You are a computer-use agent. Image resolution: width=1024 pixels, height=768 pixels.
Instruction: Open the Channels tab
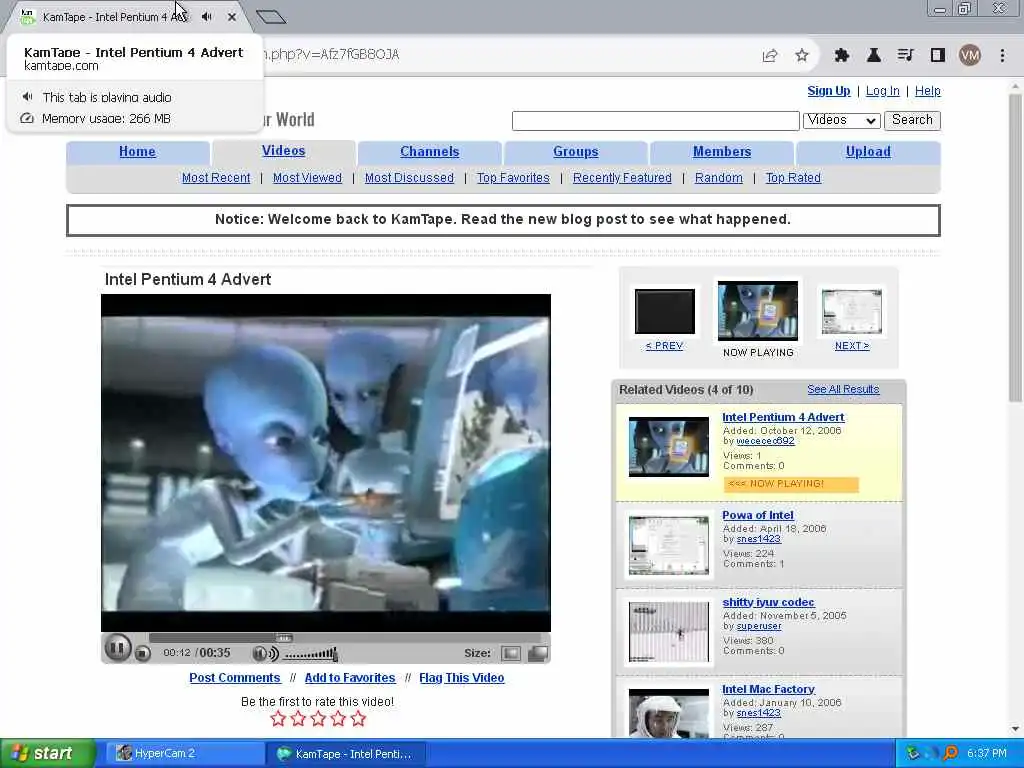coord(430,152)
